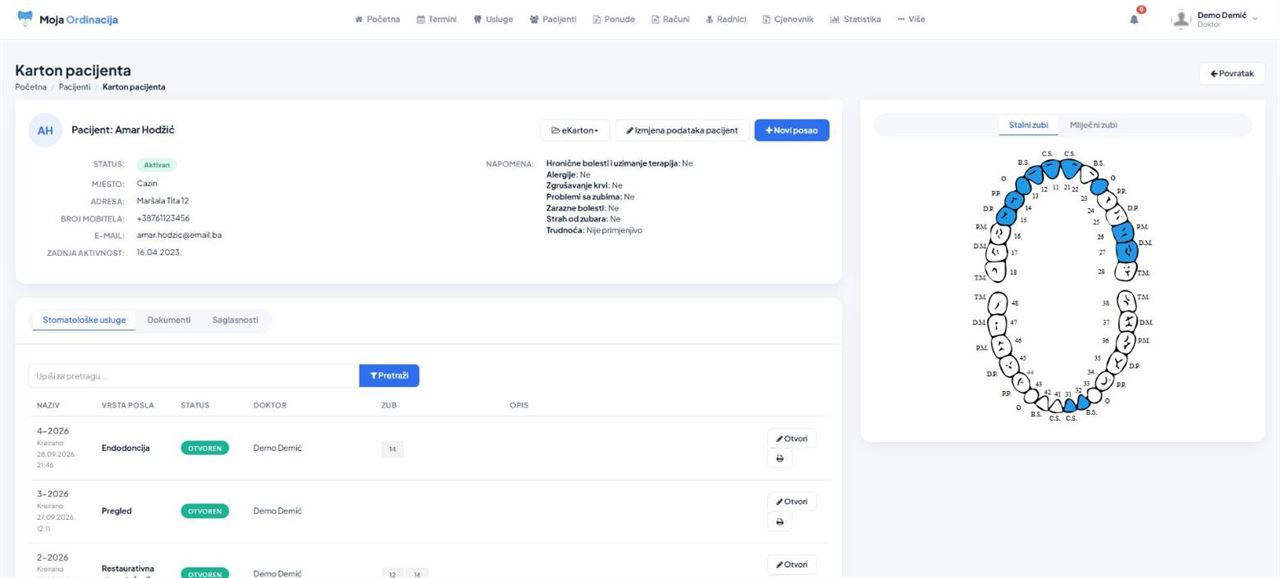Click the Pretraži filter button
The image size is (1280, 578).
click(x=389, y=375)
